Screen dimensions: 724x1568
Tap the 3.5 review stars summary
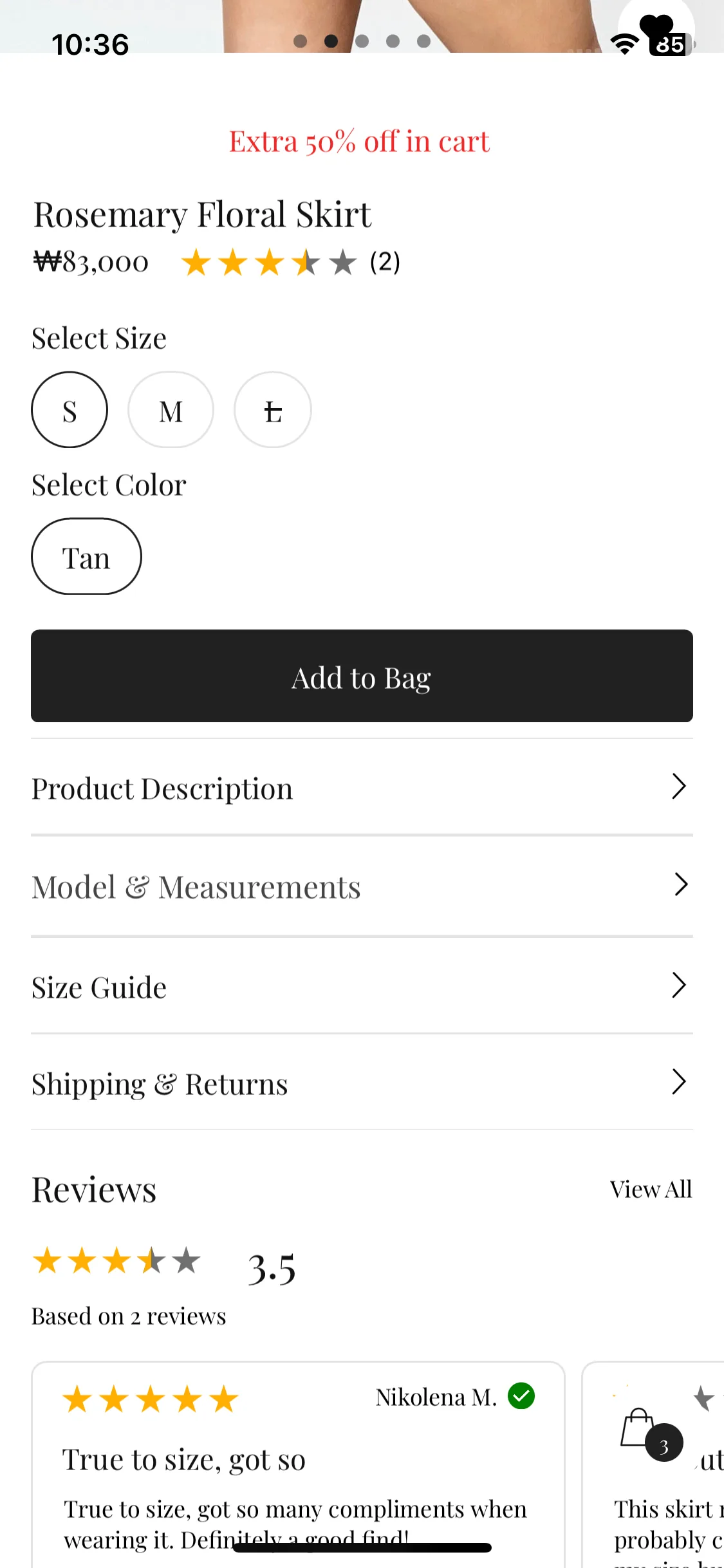116,1260
